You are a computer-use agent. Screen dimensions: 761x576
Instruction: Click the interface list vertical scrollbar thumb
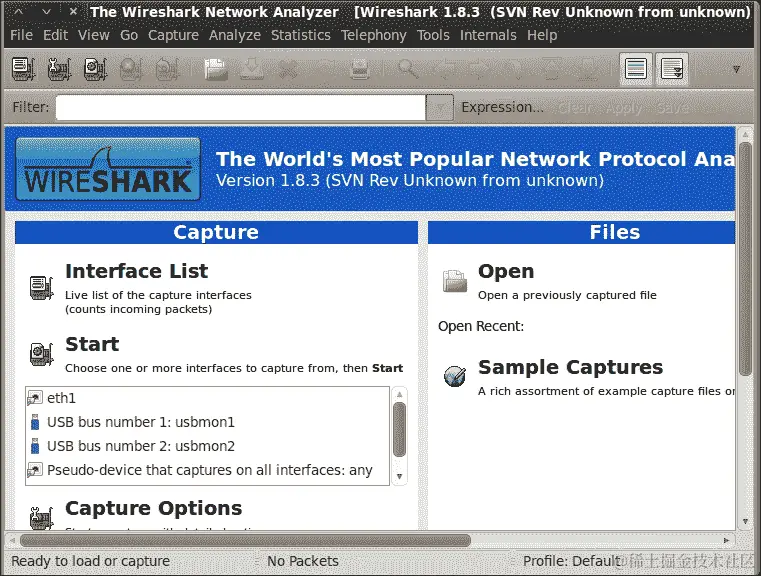click(399, 429)
